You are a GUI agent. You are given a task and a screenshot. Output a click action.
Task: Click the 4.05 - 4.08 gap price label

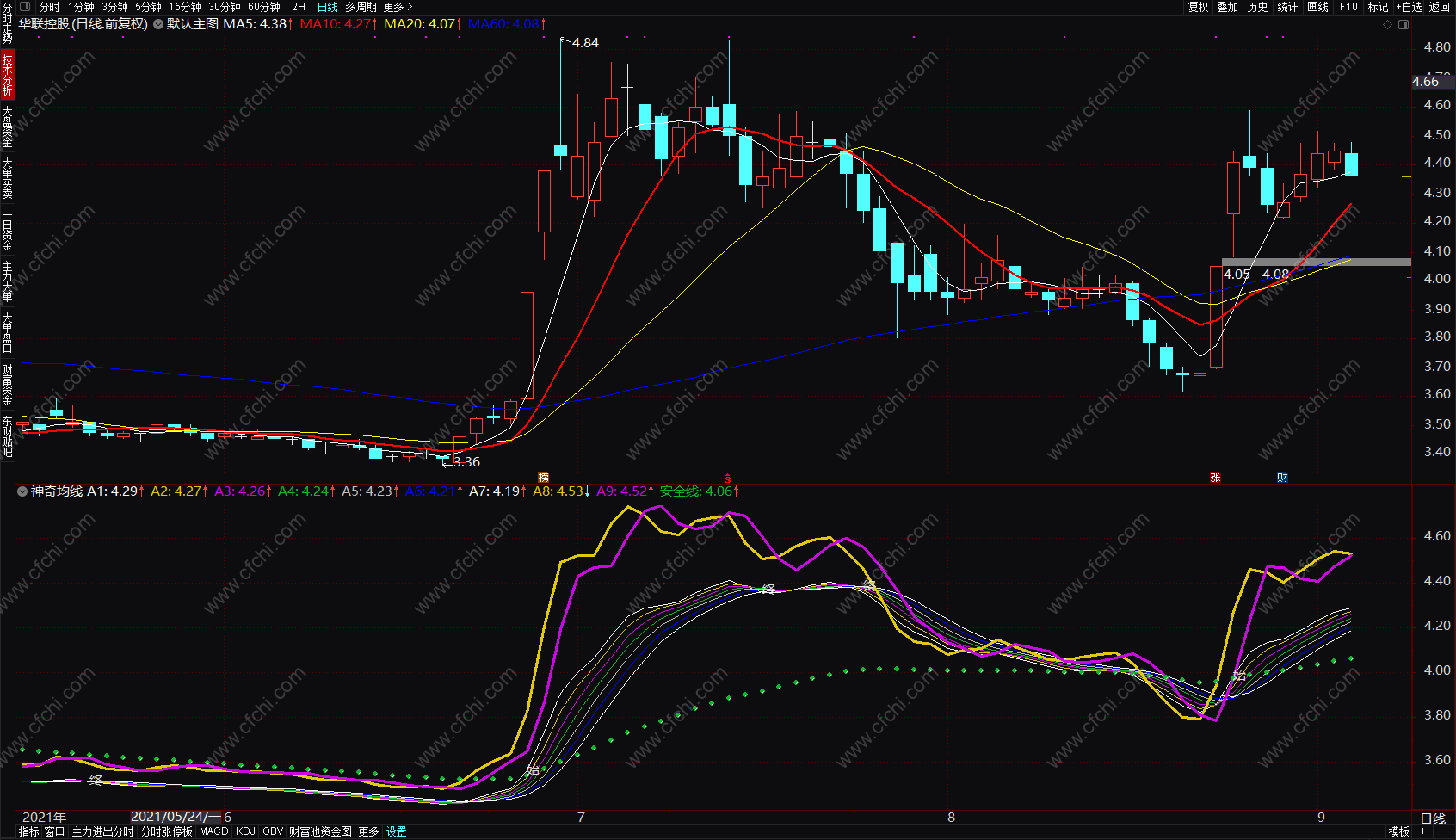(1256, 275)
